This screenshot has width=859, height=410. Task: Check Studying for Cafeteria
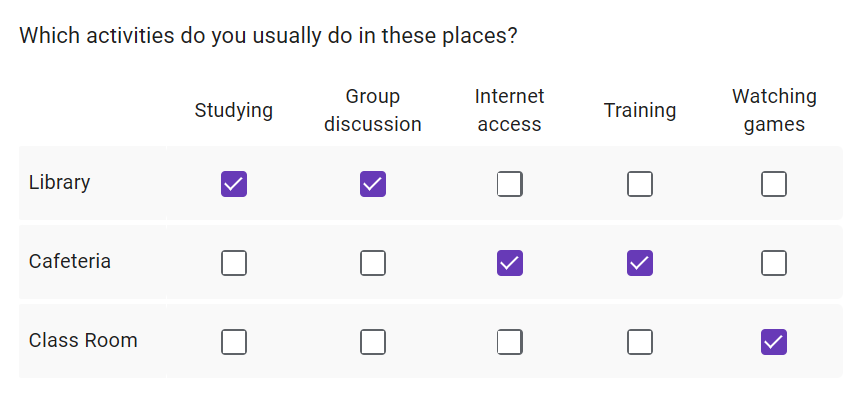tap(234, 263)
